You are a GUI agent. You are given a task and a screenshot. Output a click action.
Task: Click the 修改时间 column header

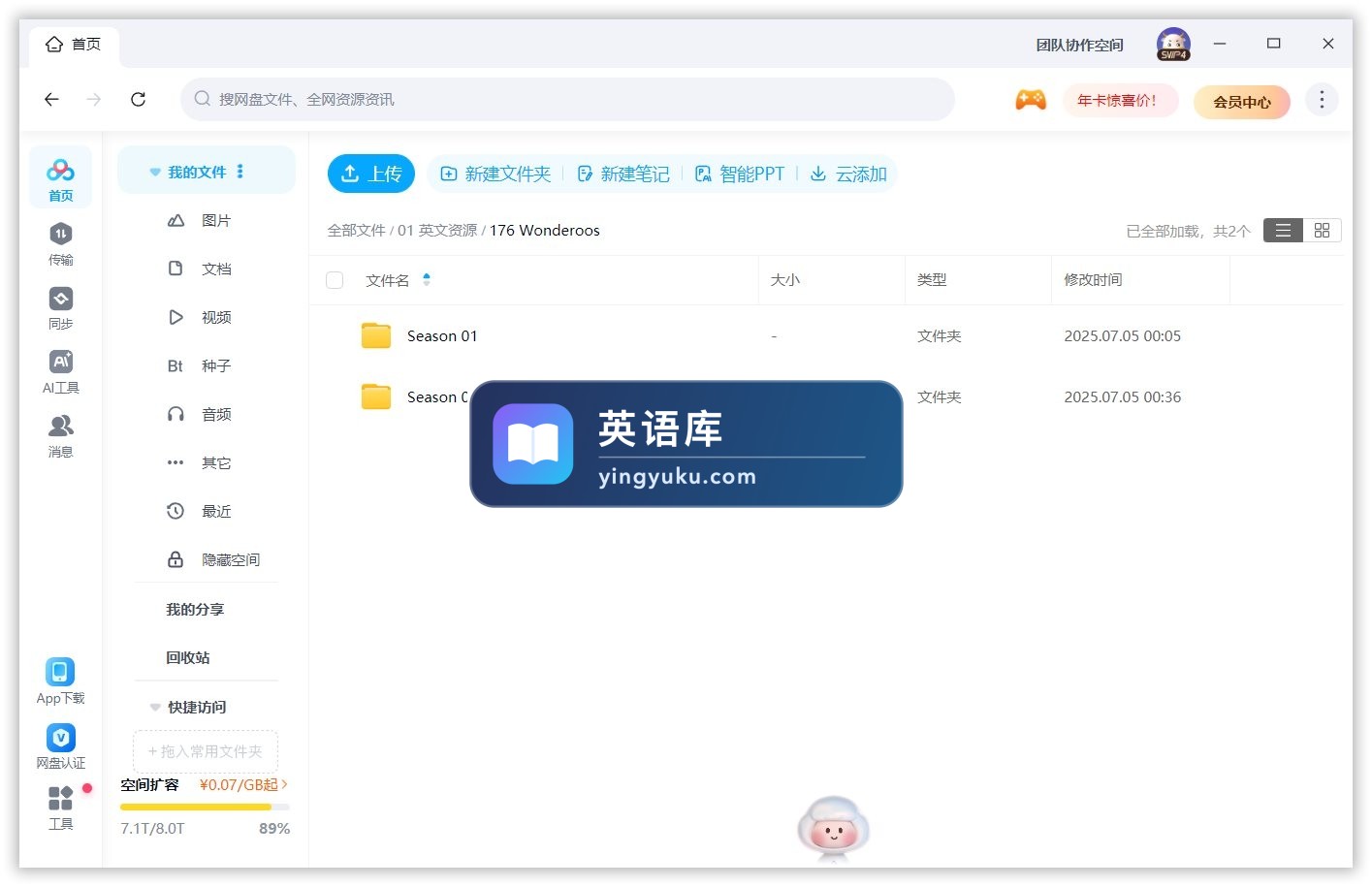1093,280
